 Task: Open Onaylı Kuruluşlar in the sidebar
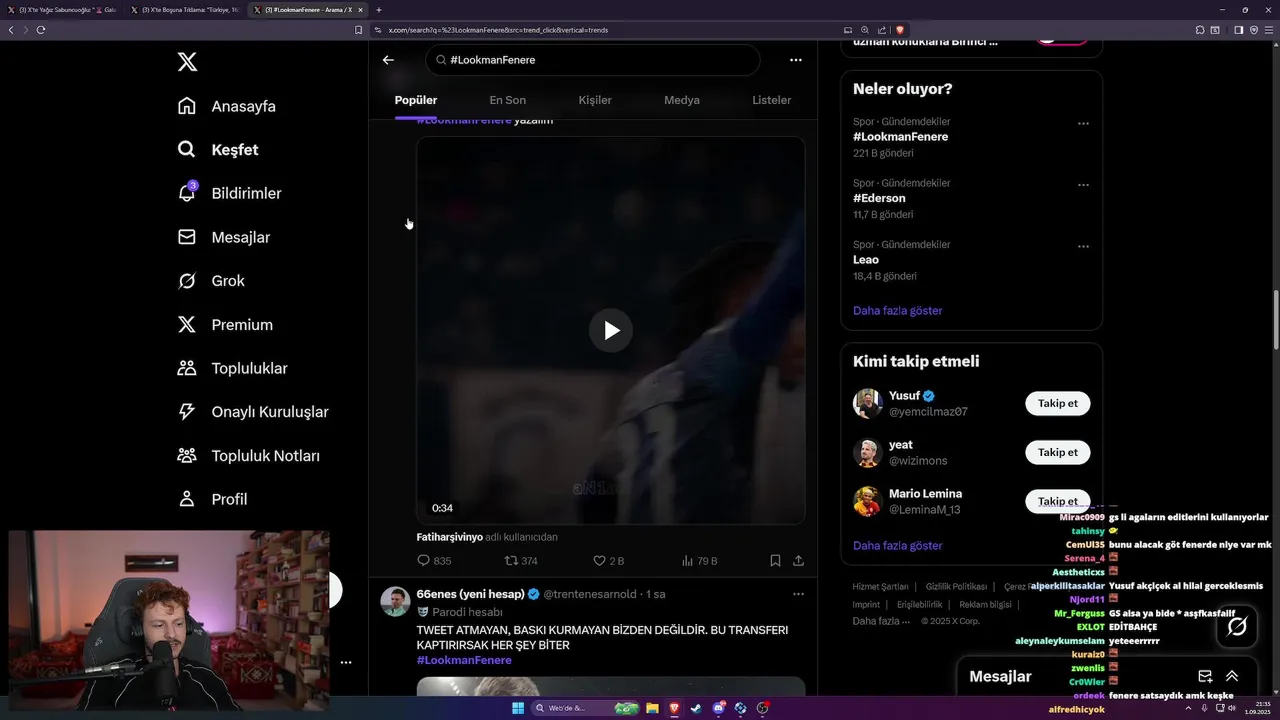tap(253, 412)
